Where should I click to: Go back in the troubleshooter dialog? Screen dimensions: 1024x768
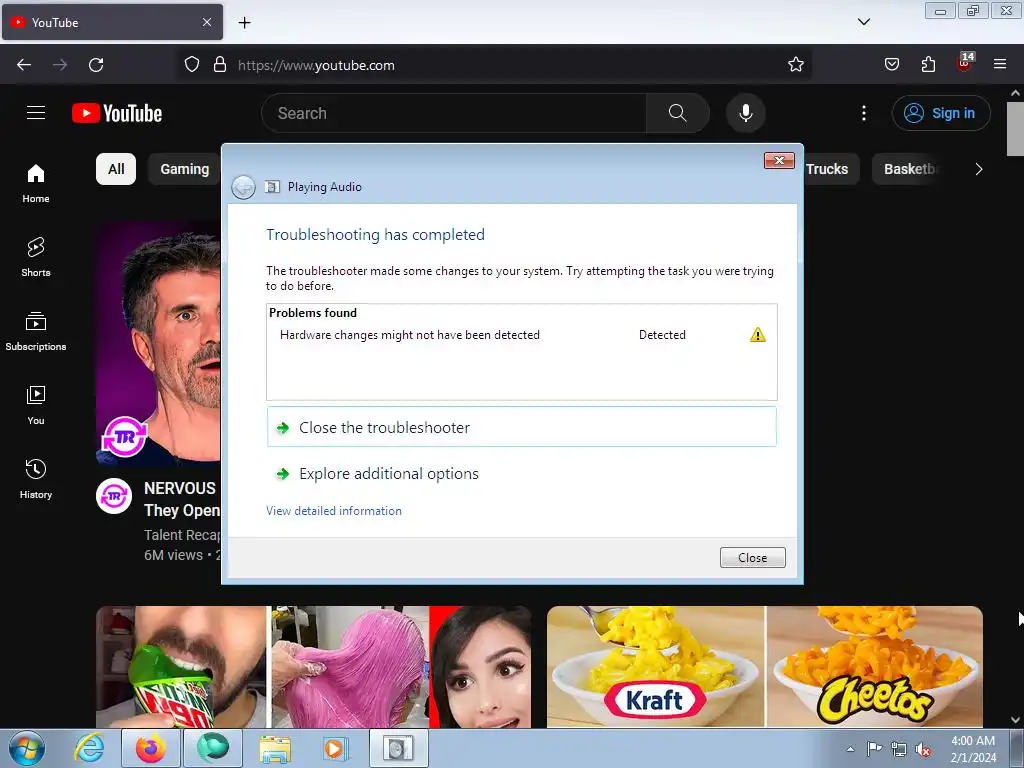point(244,187)
